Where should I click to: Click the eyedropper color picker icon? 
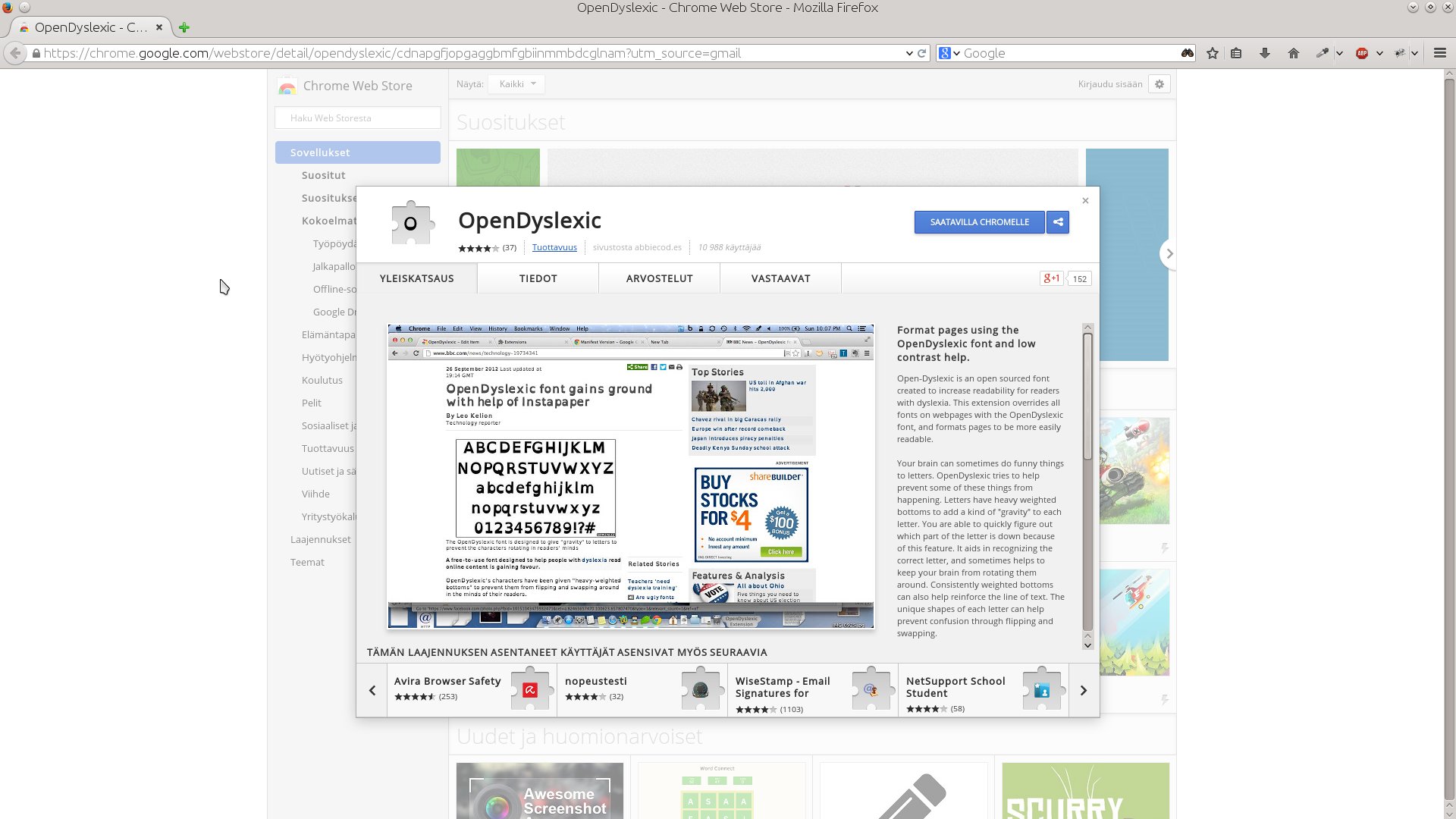pos(1323,53)
